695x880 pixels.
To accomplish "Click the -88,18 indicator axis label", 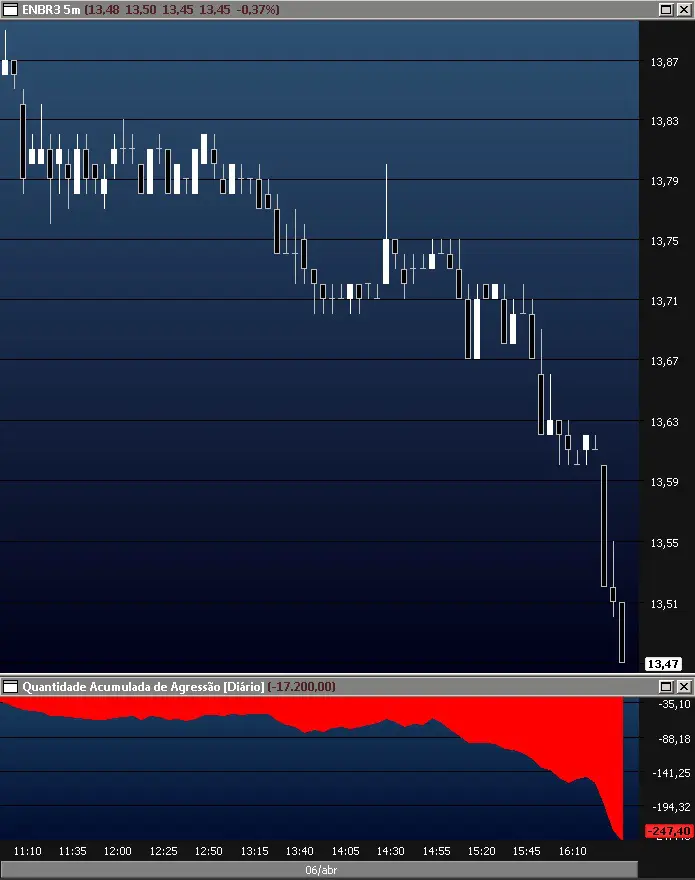I will click(674, 740).
